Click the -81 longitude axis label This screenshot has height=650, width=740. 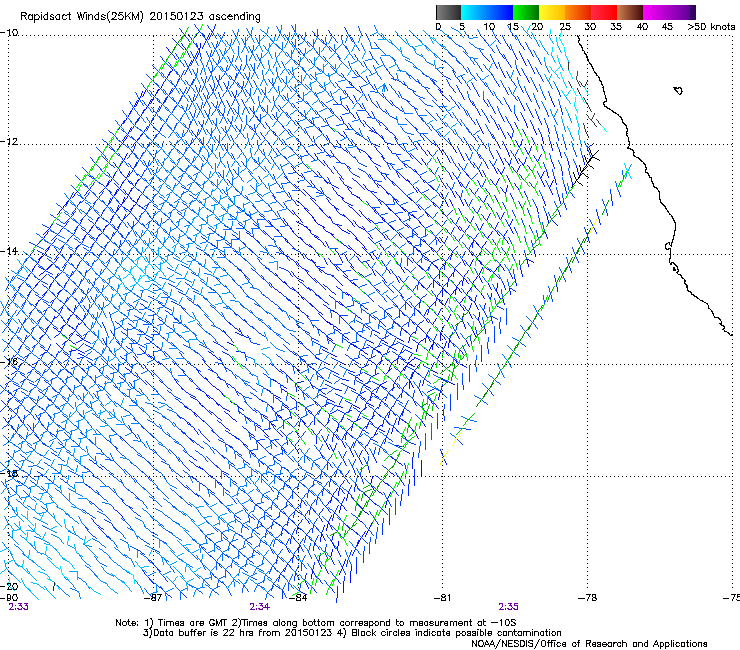(442, 598)
